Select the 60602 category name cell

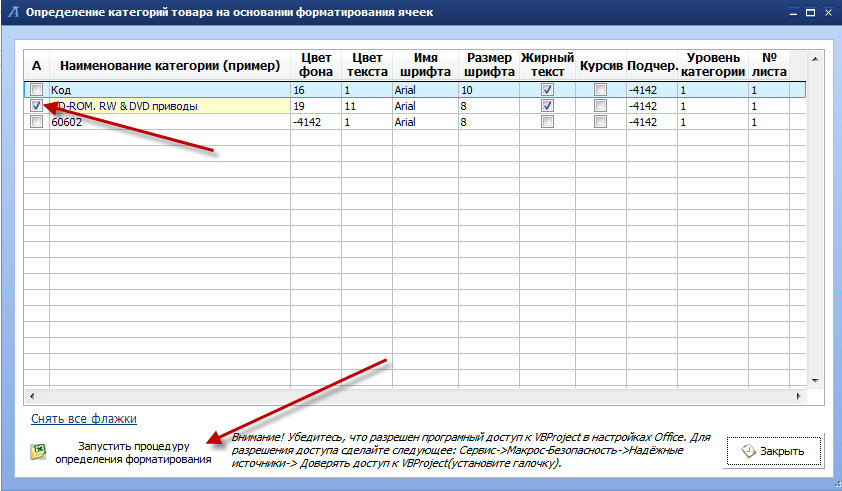(170, 122)
